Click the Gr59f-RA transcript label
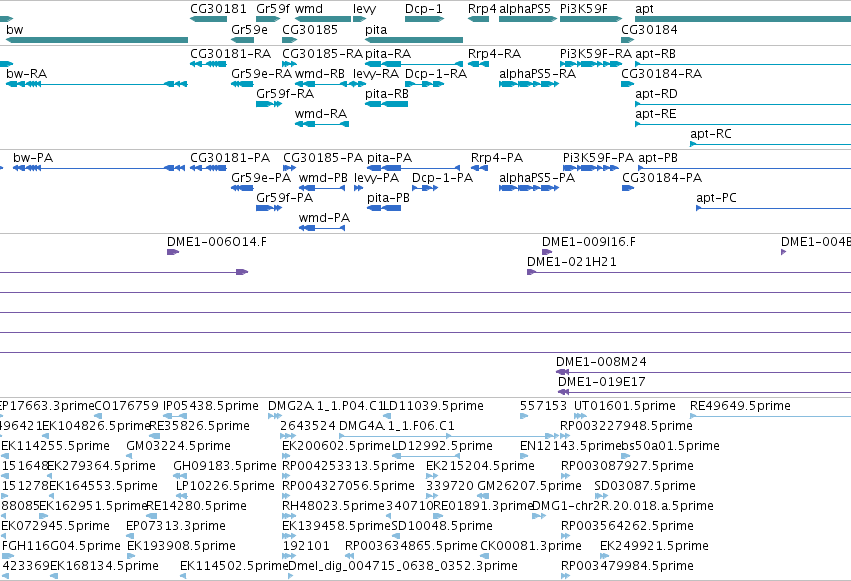This screenshot has width=851, height=581. point(285,93)
